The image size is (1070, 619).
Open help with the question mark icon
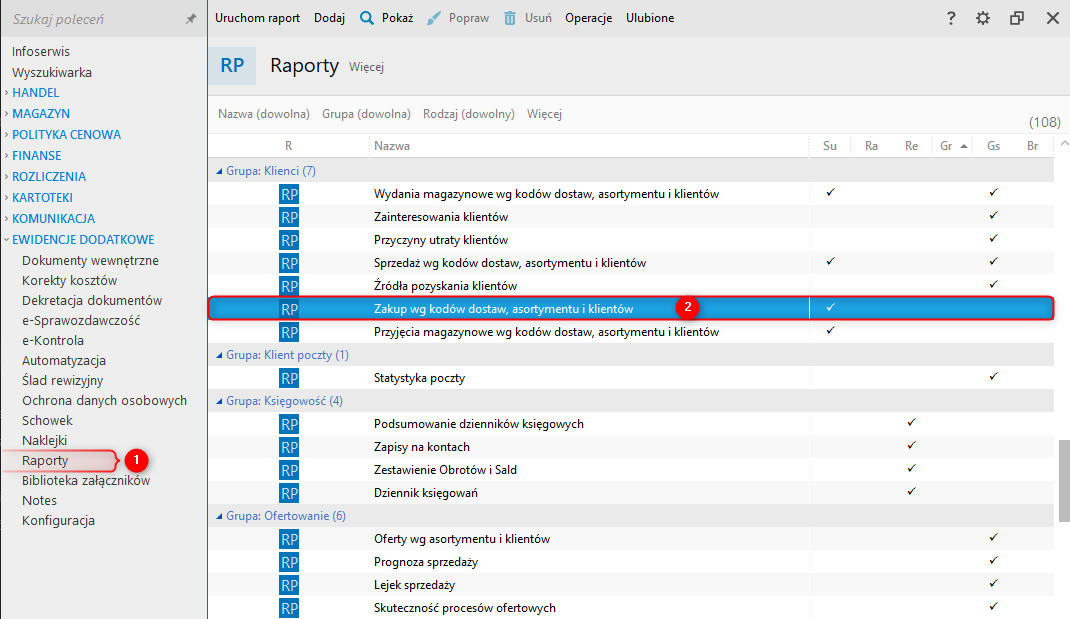[x=951, y=18]
